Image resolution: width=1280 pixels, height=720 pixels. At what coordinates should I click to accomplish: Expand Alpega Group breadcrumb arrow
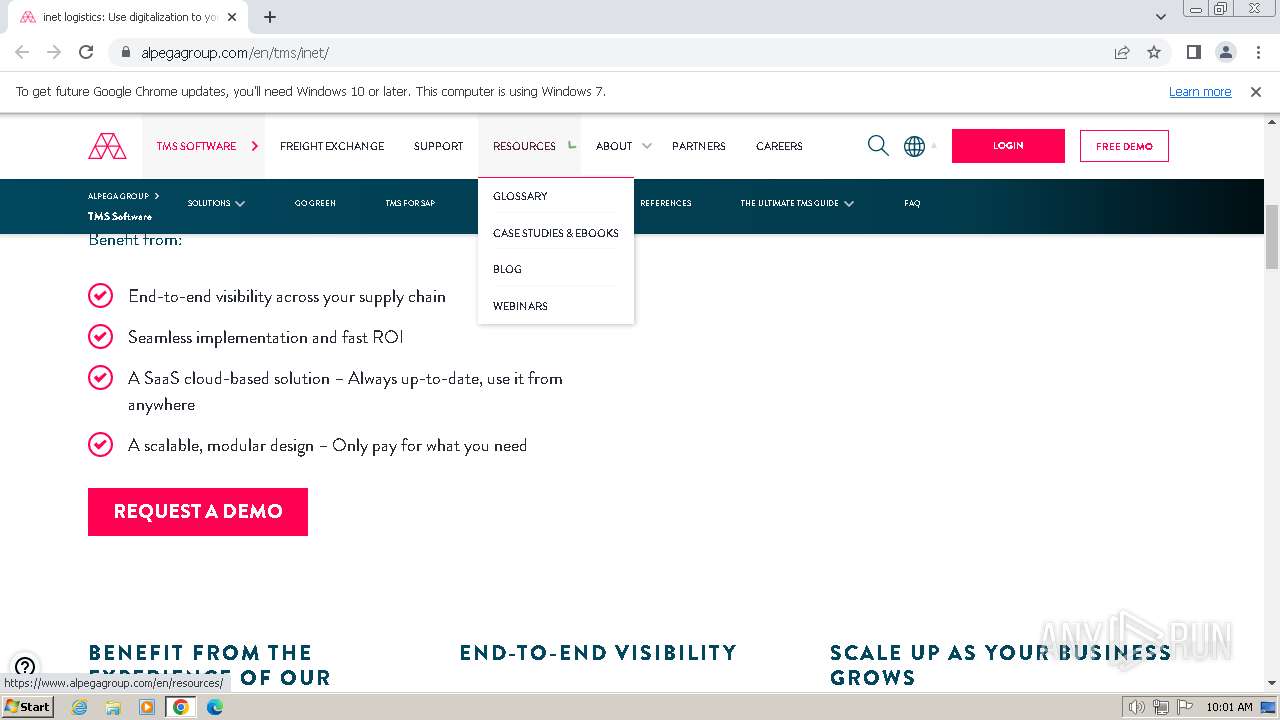point(157,196)
